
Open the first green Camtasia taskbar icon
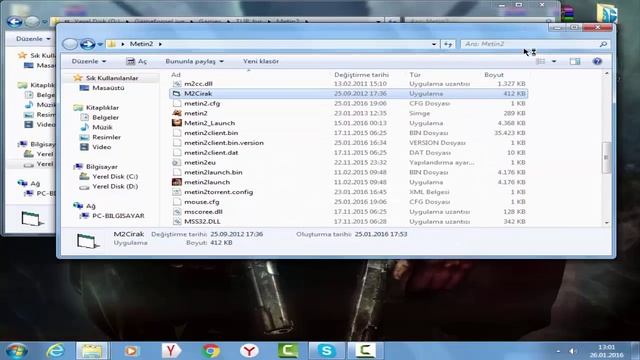tap(288, 351)
